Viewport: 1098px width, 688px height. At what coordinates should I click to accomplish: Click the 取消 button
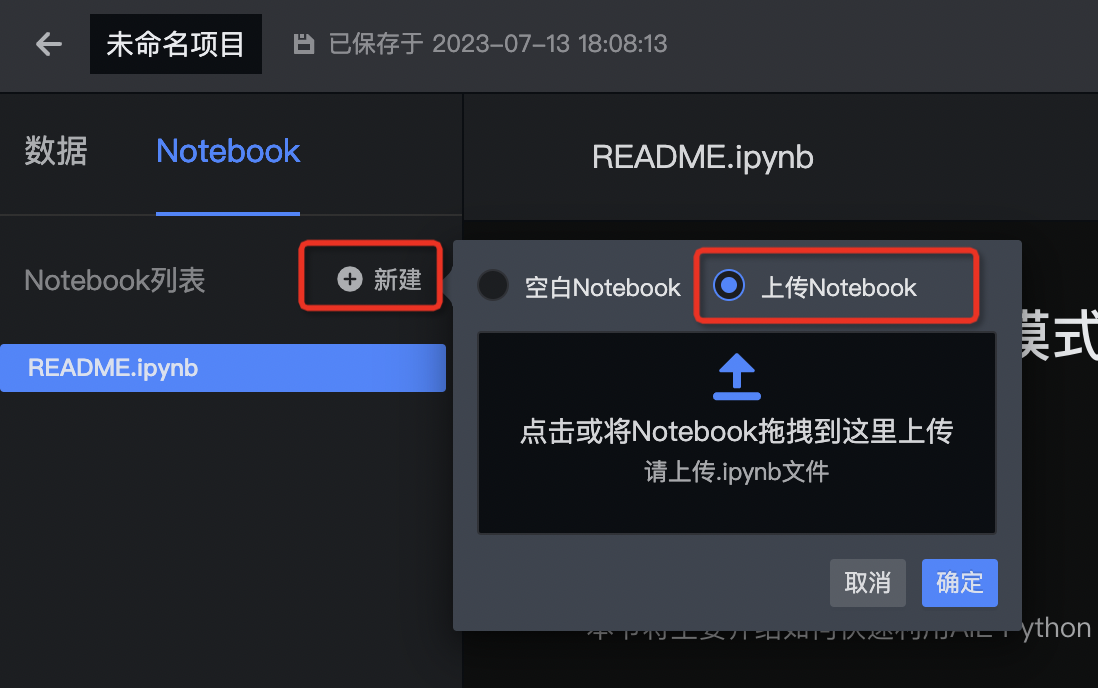coord(868,583)
